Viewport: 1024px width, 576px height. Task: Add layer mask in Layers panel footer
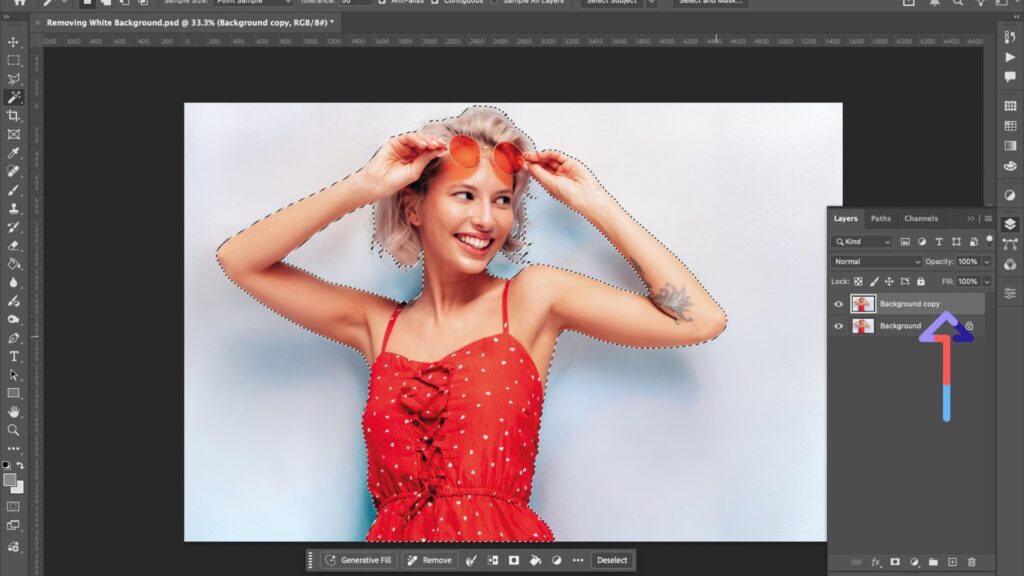click(x=895, y=562)
